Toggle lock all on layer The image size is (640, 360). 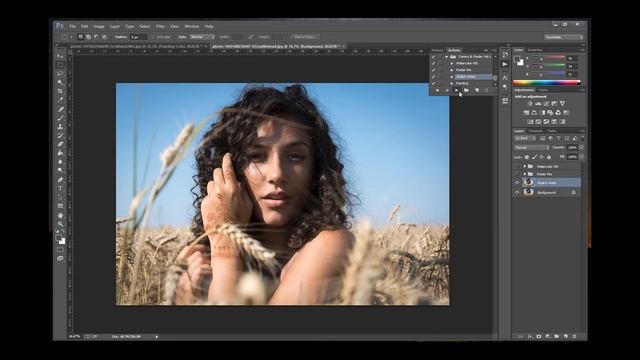[x=549, y=157]
